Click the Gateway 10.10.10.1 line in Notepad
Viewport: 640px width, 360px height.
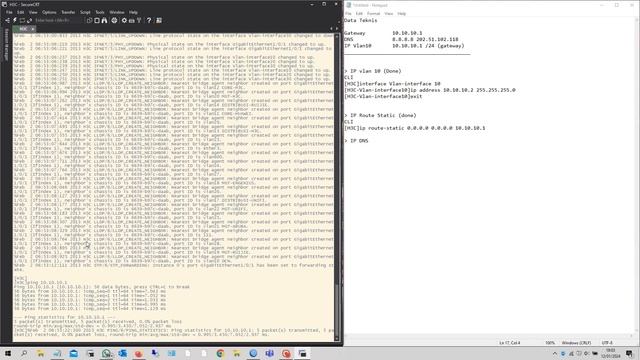(383, 33)
